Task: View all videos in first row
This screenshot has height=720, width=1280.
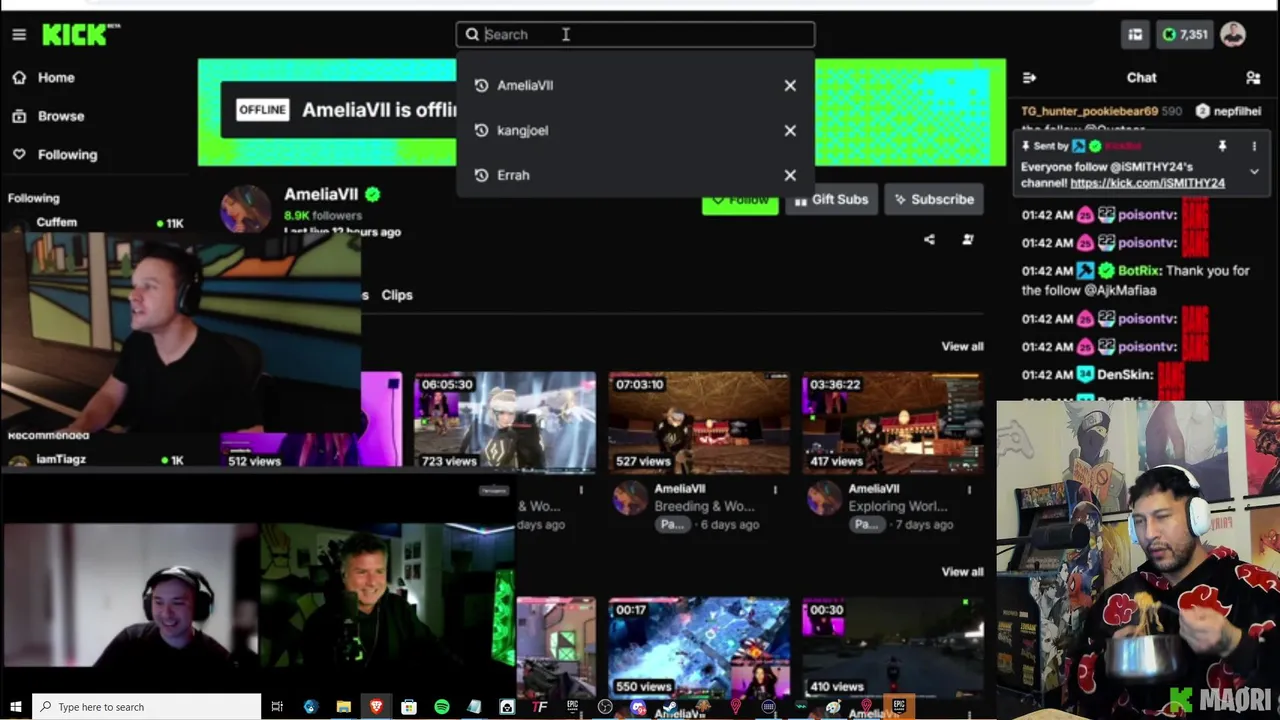Action: (962, 347)
